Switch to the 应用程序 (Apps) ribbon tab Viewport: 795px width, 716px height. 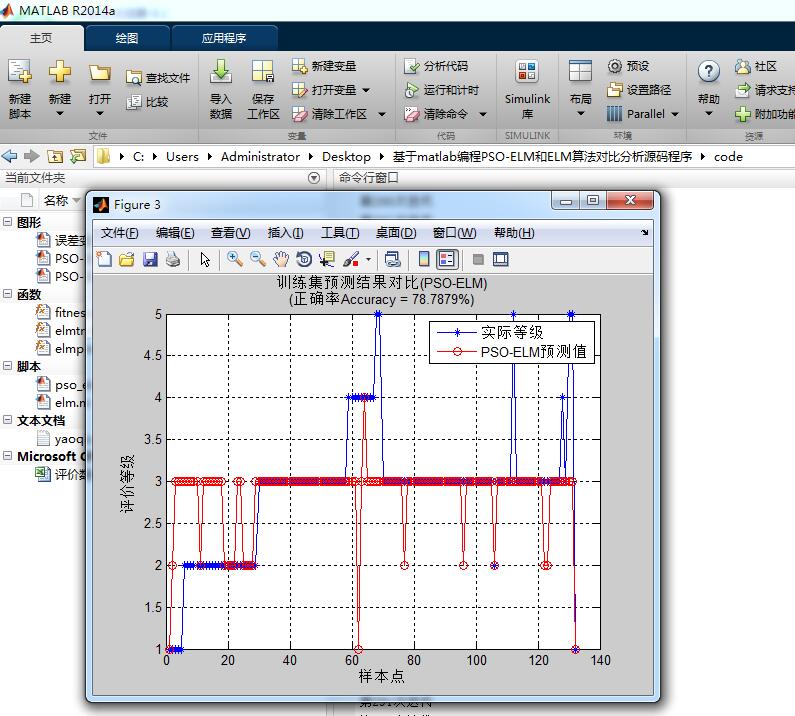click(224, 38)
